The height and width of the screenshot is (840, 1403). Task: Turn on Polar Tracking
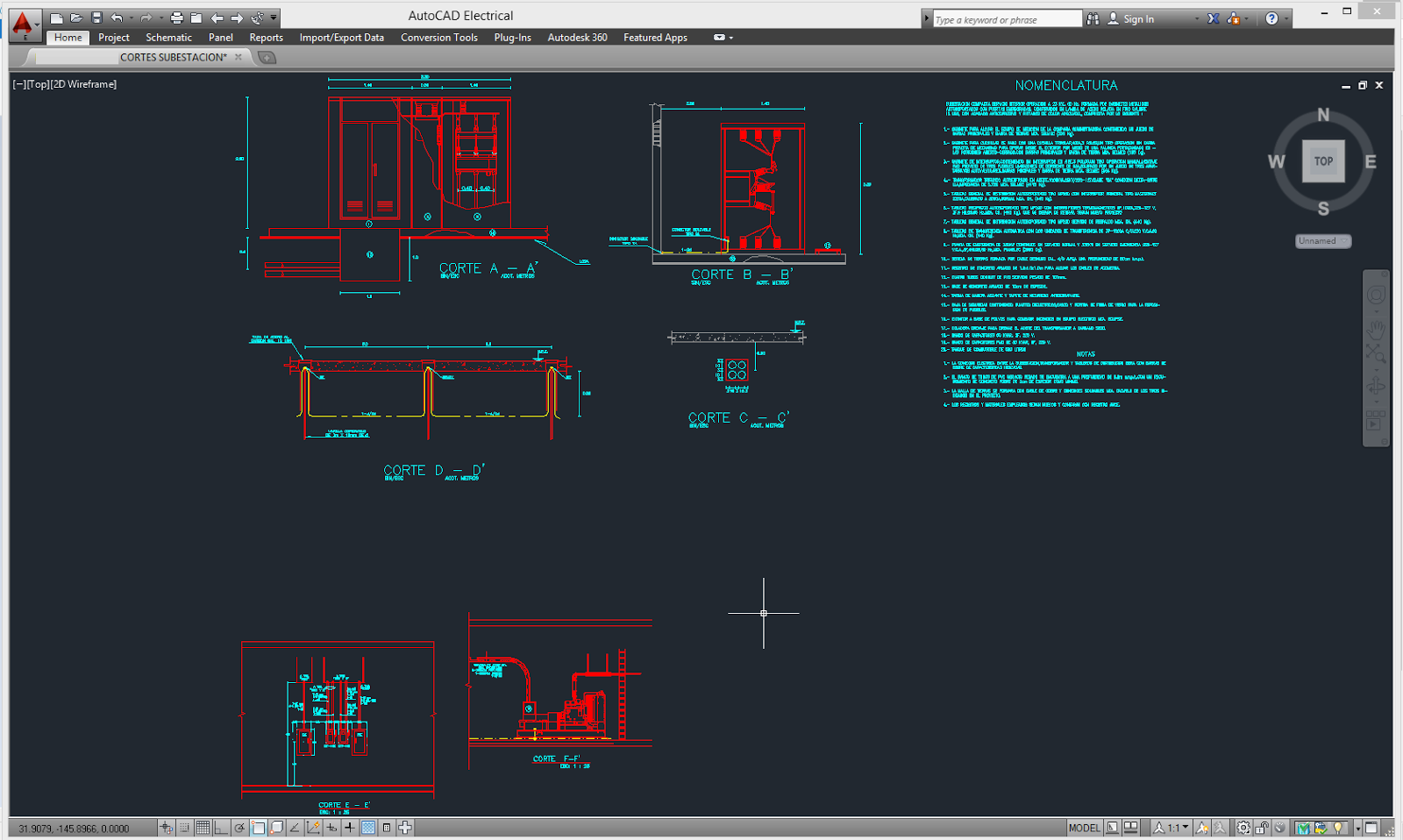coord(239,828)
